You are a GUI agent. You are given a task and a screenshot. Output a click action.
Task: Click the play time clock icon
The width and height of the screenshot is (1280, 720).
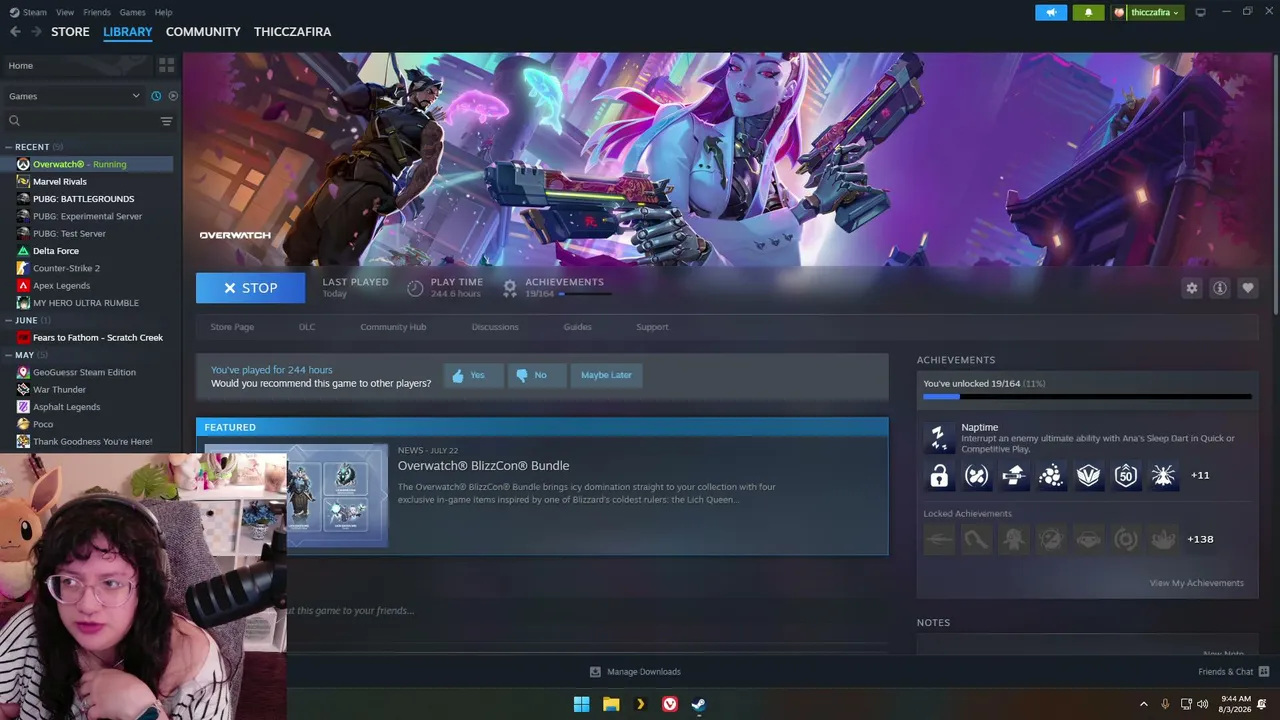click(x=415, y=288)
